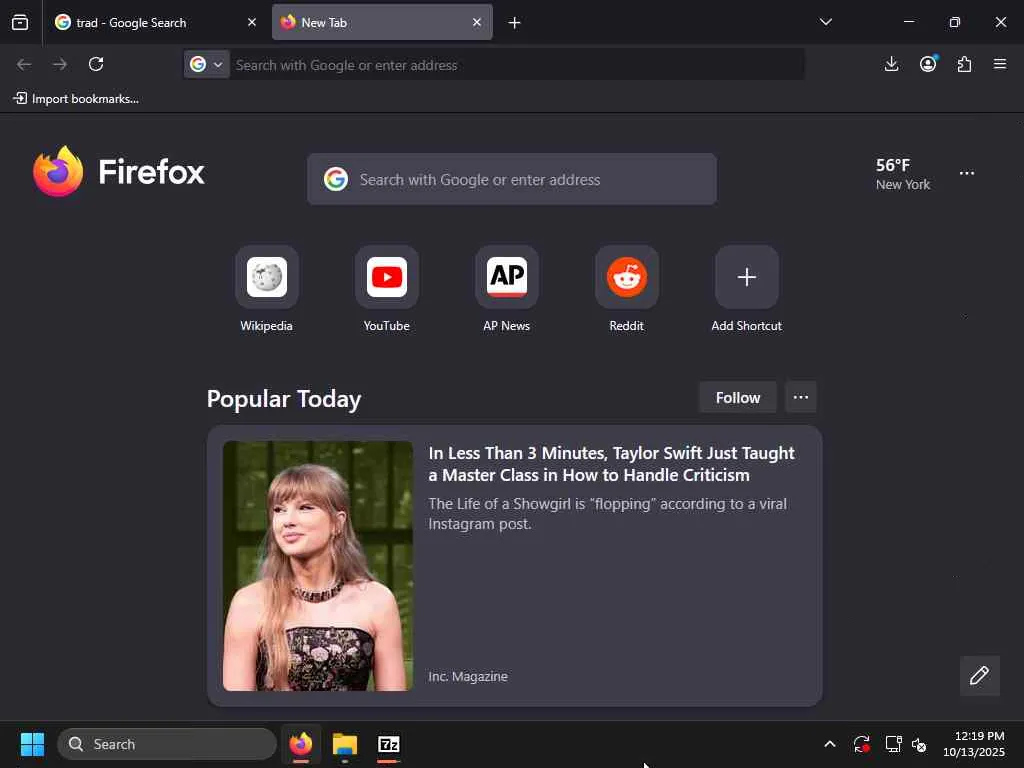Image resolution: width=1024 pixels, height=768 pixels.
Task: Close the trad - Google Search tab
Action: 252,23
